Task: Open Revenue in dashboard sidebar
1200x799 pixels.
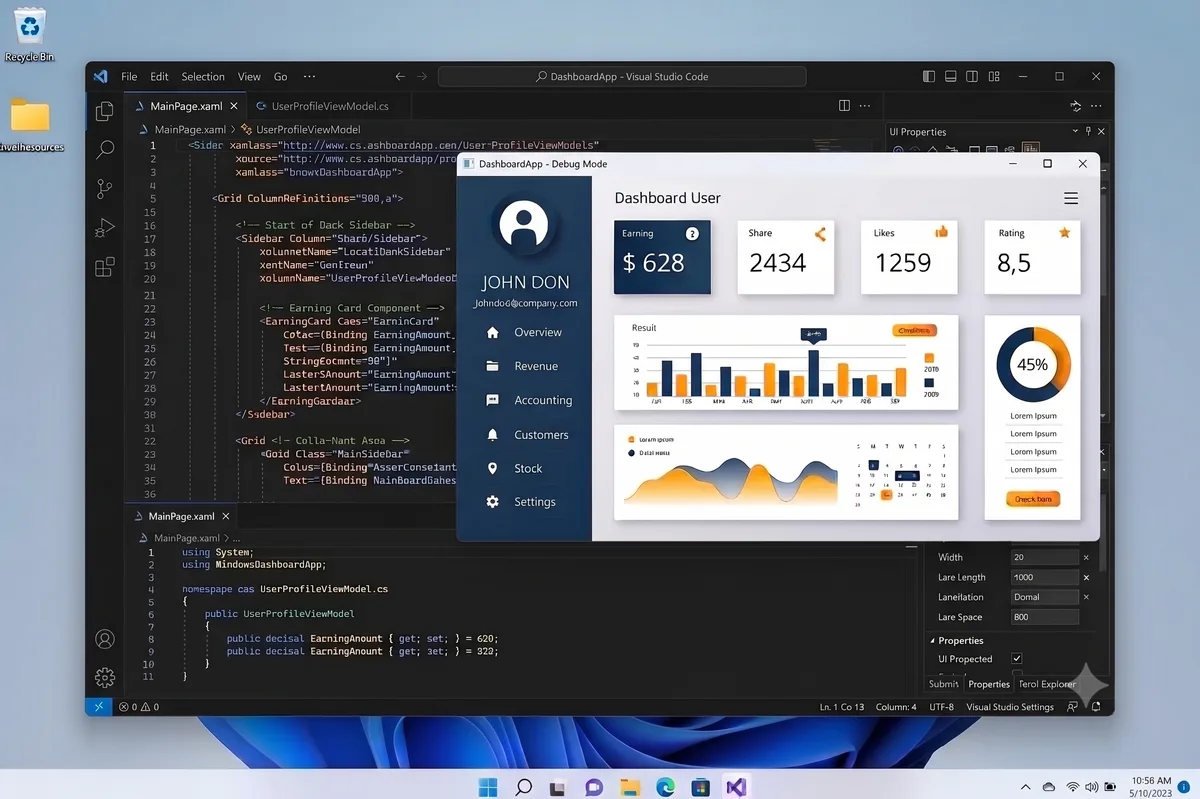Action: 523,366
